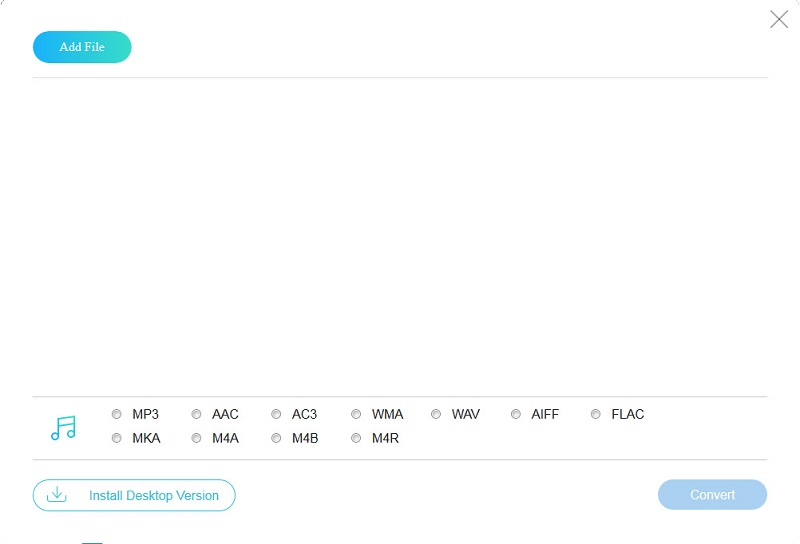Click the FLAC text label
The image size is (800, 544).
pos(628,414)
